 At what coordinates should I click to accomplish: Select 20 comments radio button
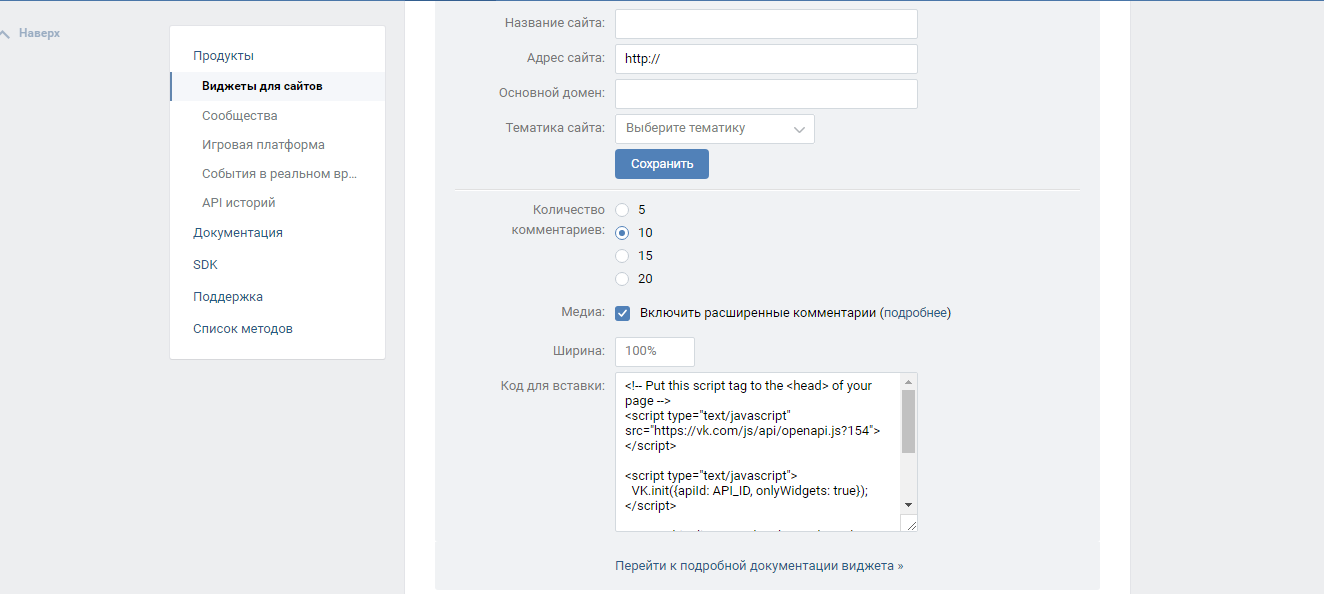point(622,279)
